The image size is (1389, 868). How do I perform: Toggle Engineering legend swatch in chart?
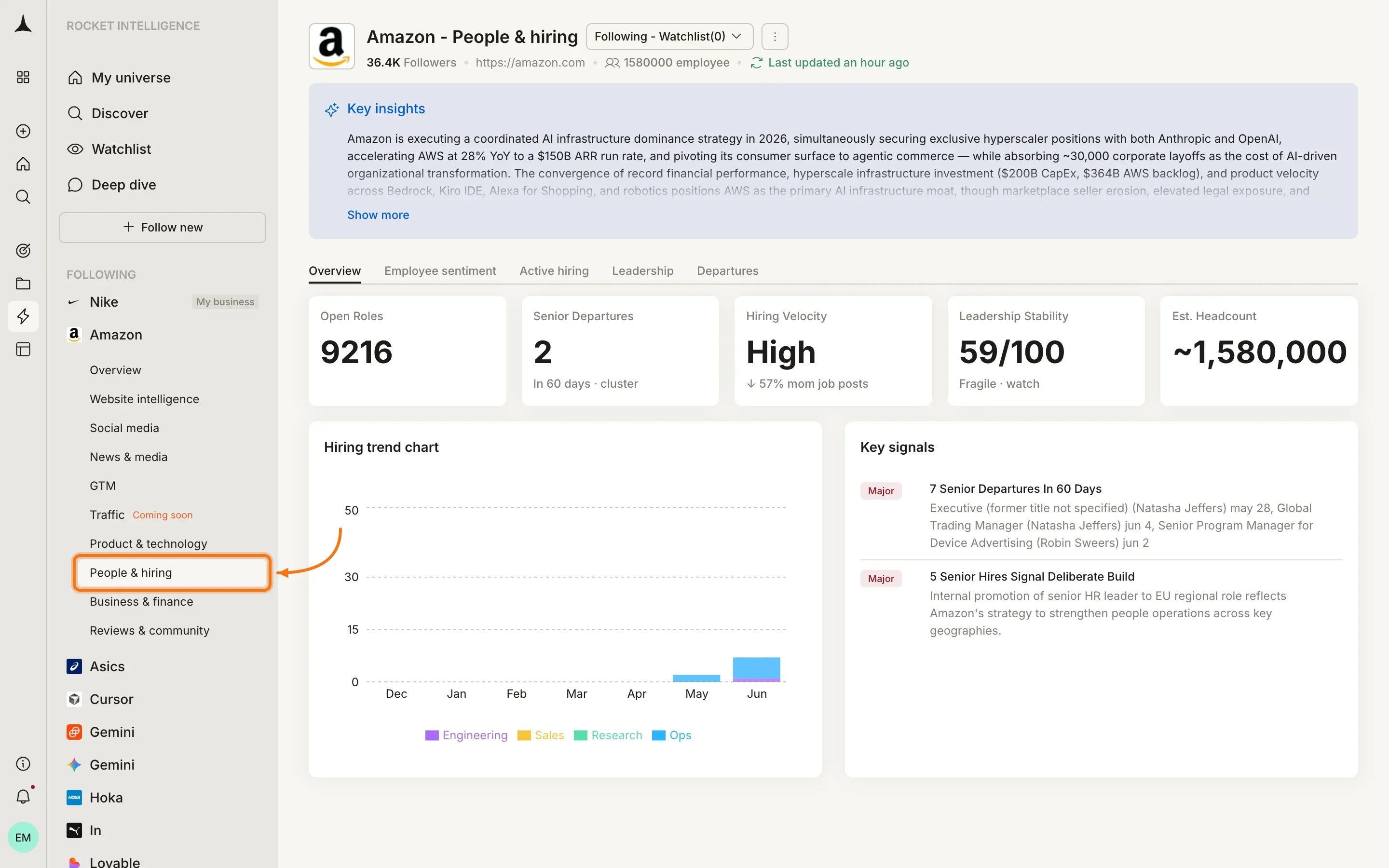(x=432, y=735)
